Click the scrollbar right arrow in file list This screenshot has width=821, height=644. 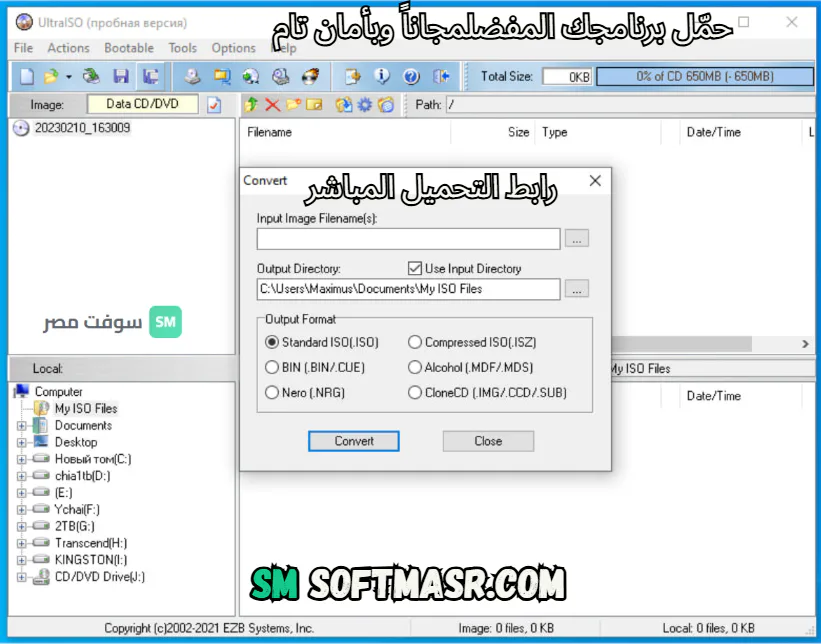click(x=805, y=344)
